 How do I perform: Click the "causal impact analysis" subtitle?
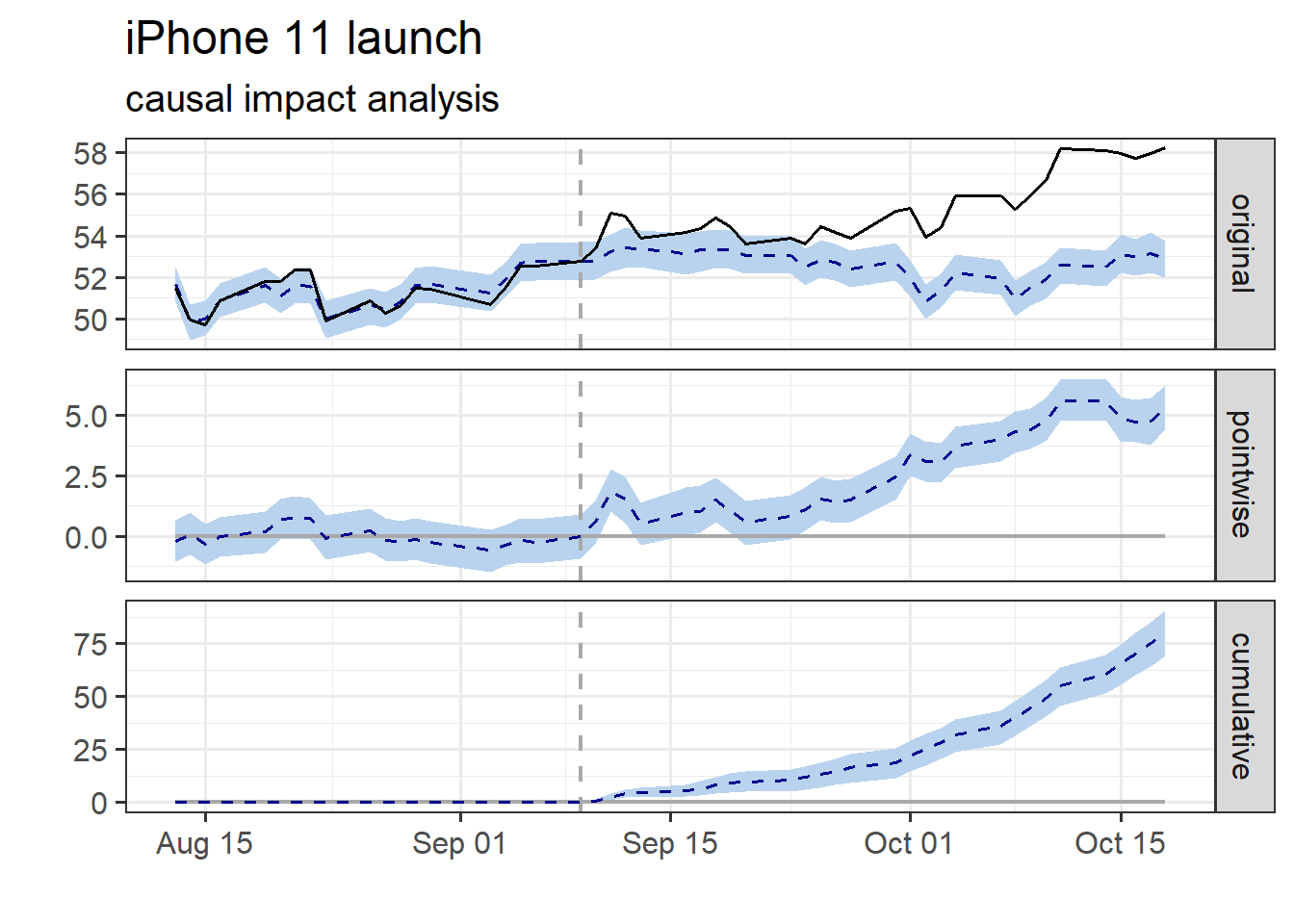[x=312, y=99]
